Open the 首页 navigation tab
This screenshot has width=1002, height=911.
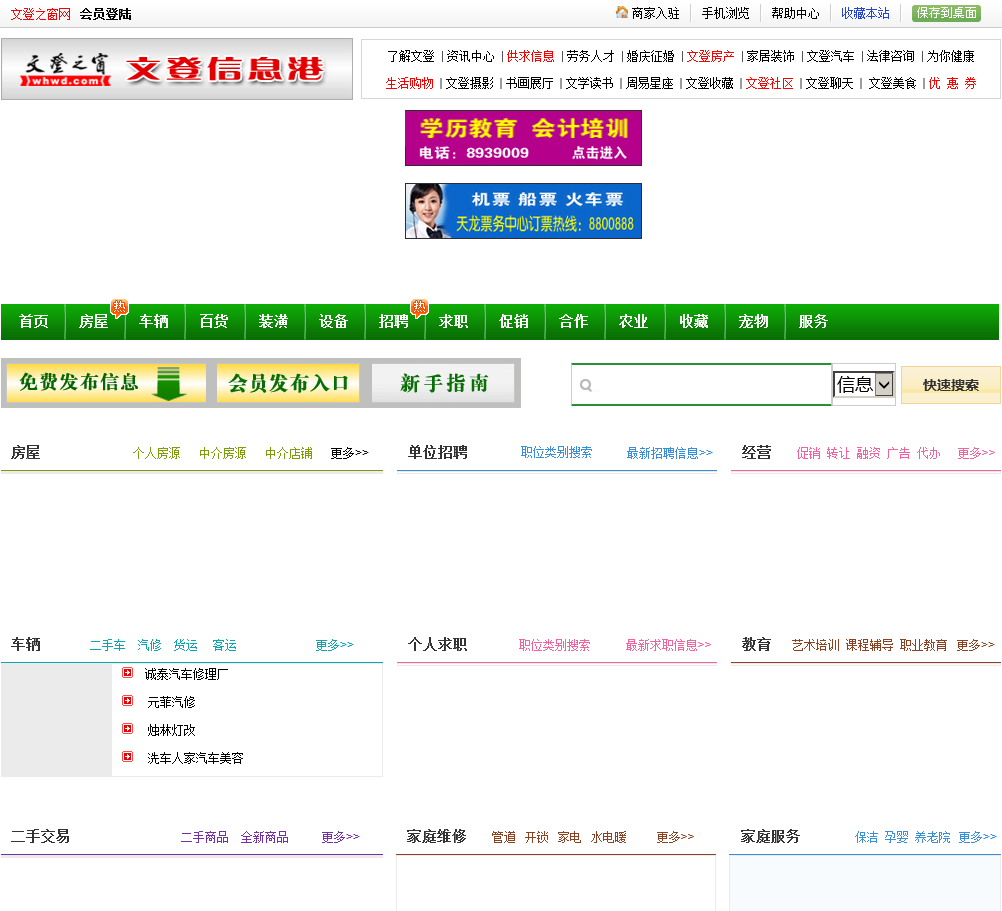point(33,321)
